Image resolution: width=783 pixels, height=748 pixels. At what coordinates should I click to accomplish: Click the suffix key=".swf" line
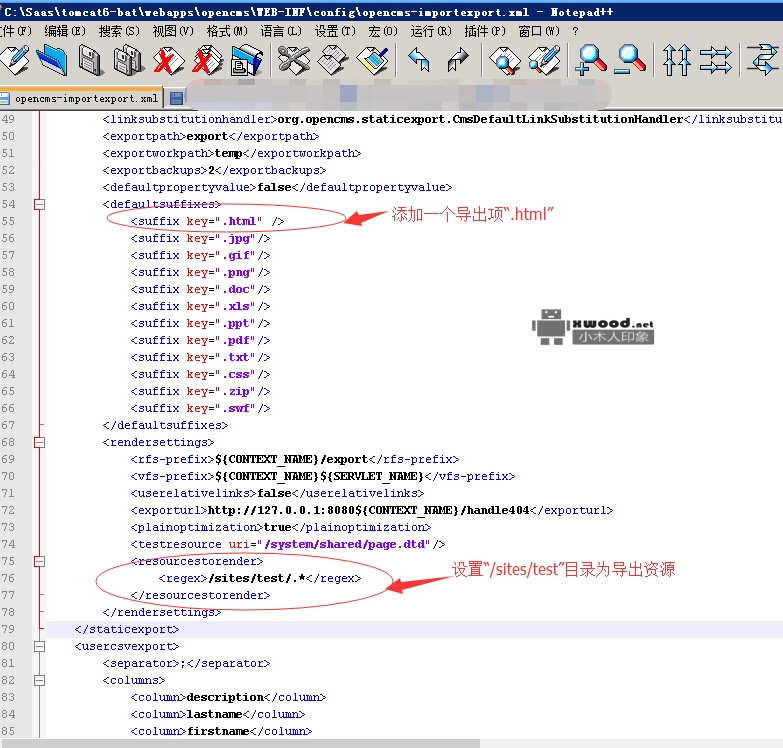200,408
